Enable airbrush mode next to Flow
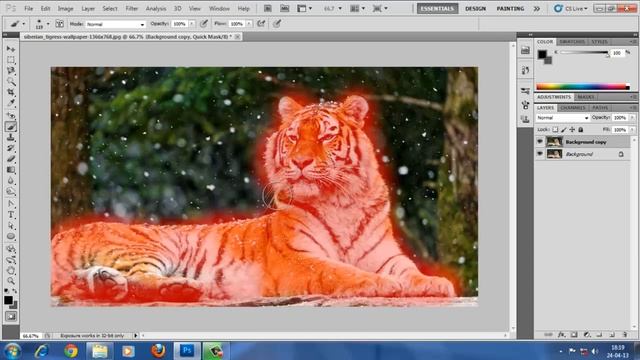Viewport: 640px width, 360px height. tap(261, 24)
